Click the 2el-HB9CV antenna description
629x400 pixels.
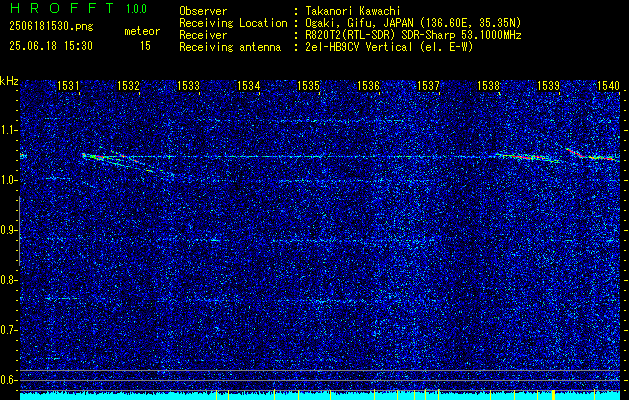pos(389,47)
